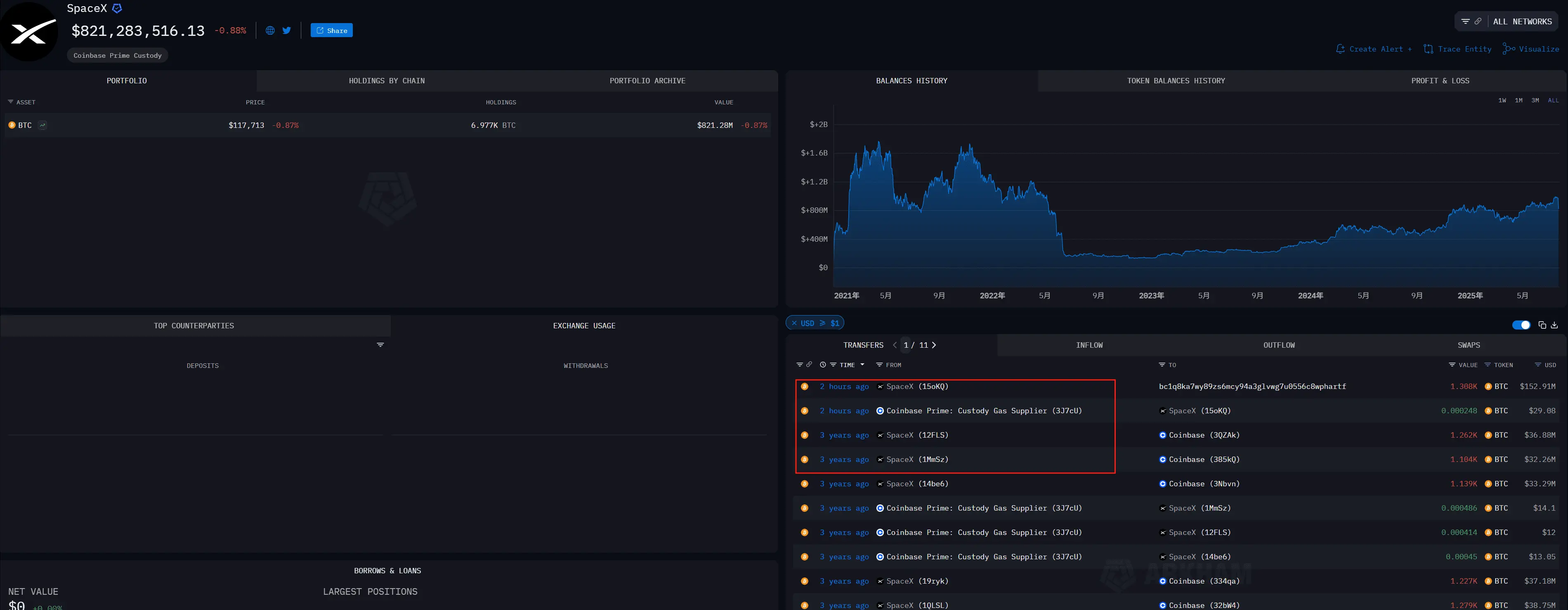Open the Swaps tab

(1468, 345)
